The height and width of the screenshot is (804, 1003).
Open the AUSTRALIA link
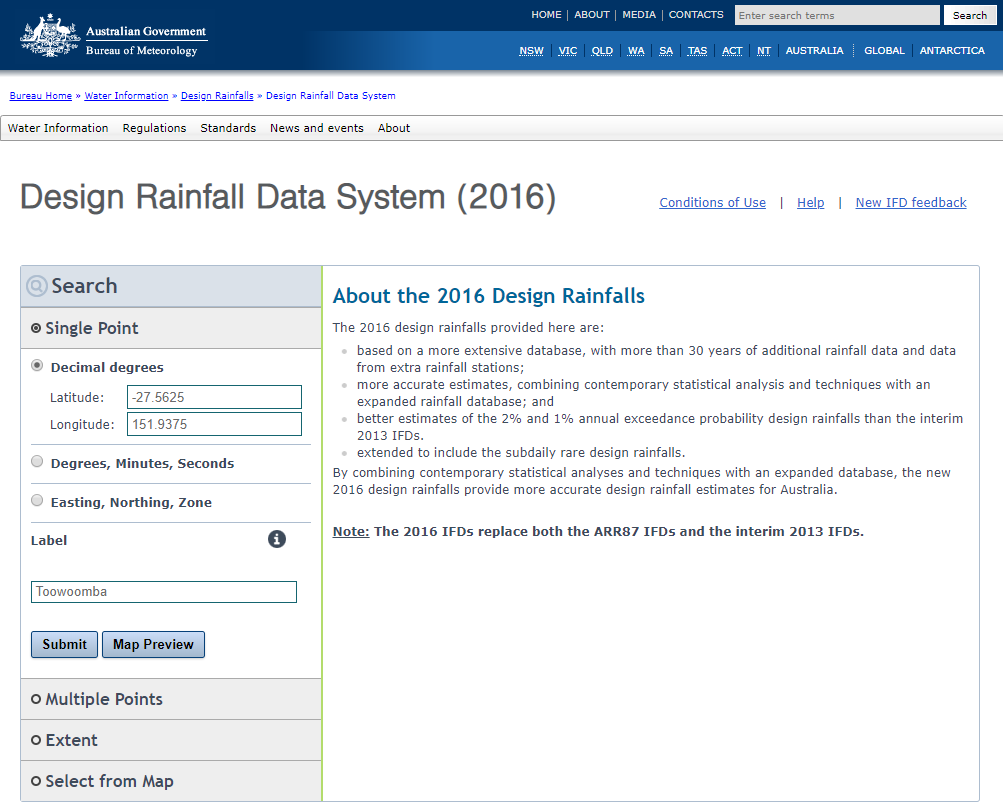[814, 51]
